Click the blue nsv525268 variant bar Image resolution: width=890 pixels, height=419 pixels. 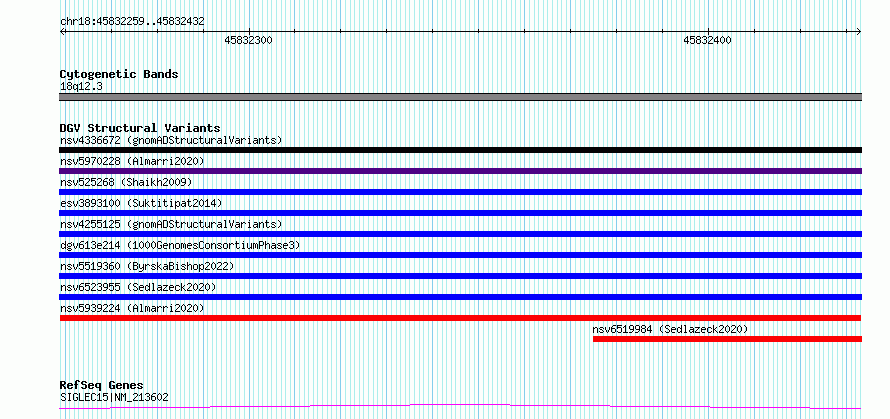[460, 192]
